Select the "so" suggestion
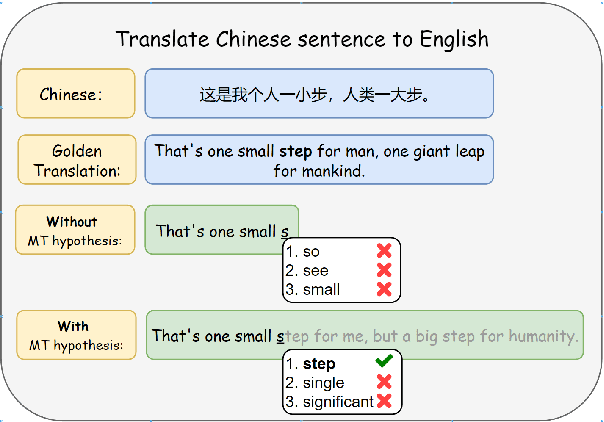604x422 pixels. 311,252
